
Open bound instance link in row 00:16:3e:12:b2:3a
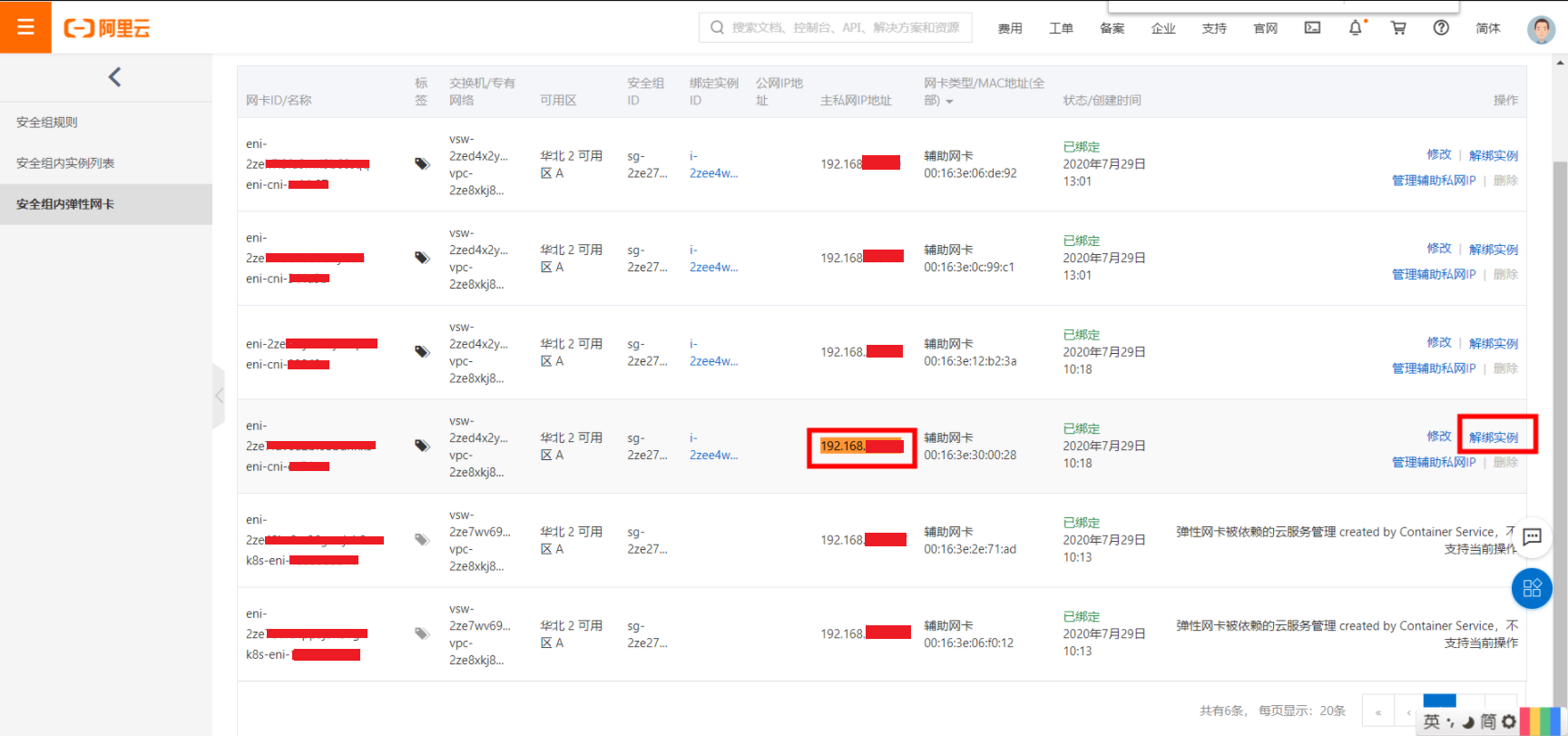[x=713, y=352]
